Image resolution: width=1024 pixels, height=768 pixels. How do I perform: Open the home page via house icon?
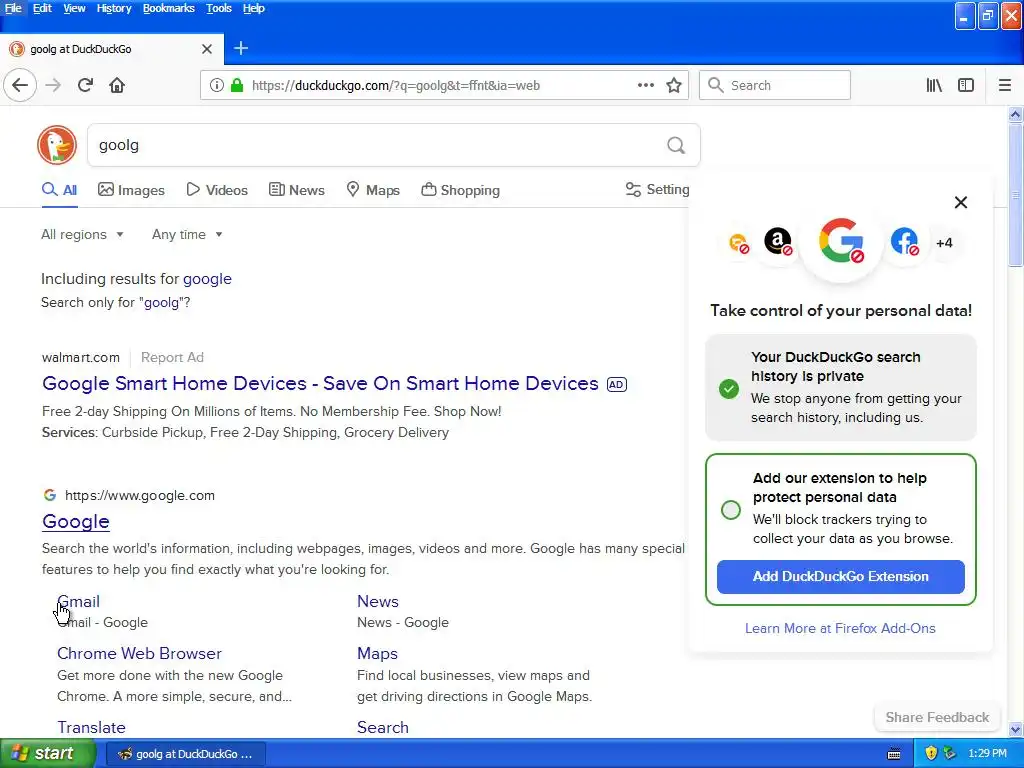117,86
